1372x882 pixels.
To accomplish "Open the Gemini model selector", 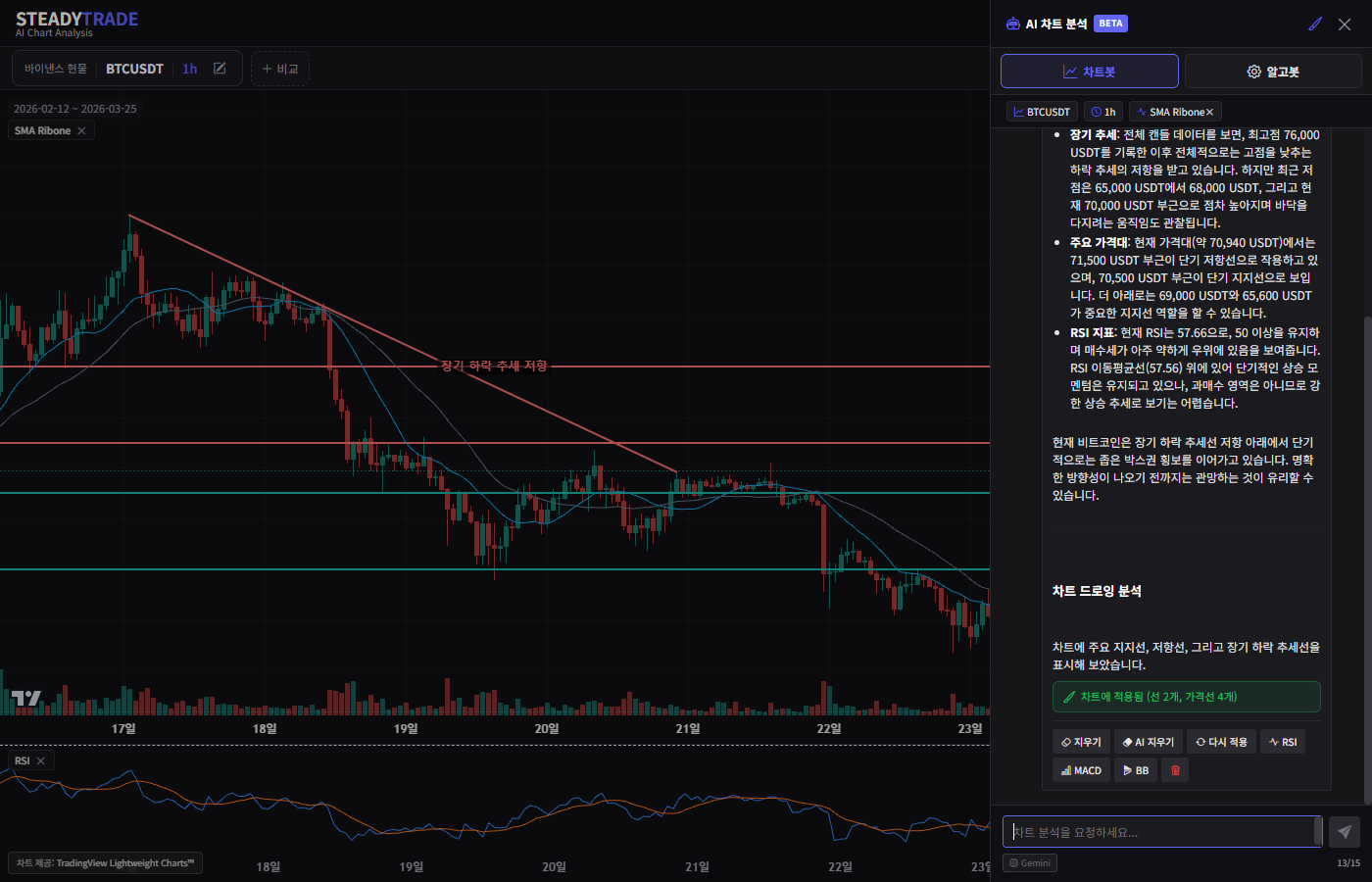I will (1030, 863).
